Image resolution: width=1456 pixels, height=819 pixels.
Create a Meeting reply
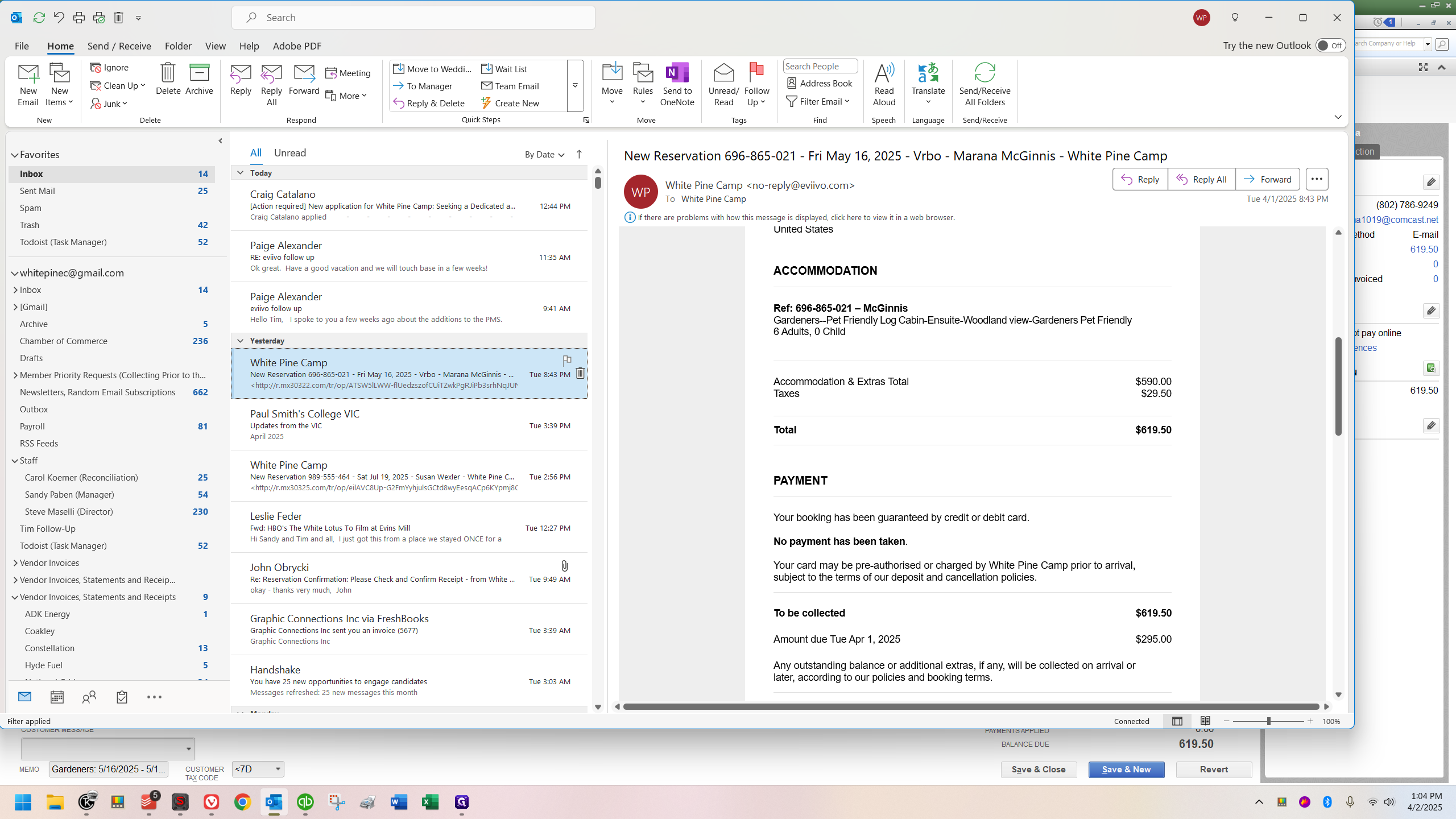click(348, 73)
